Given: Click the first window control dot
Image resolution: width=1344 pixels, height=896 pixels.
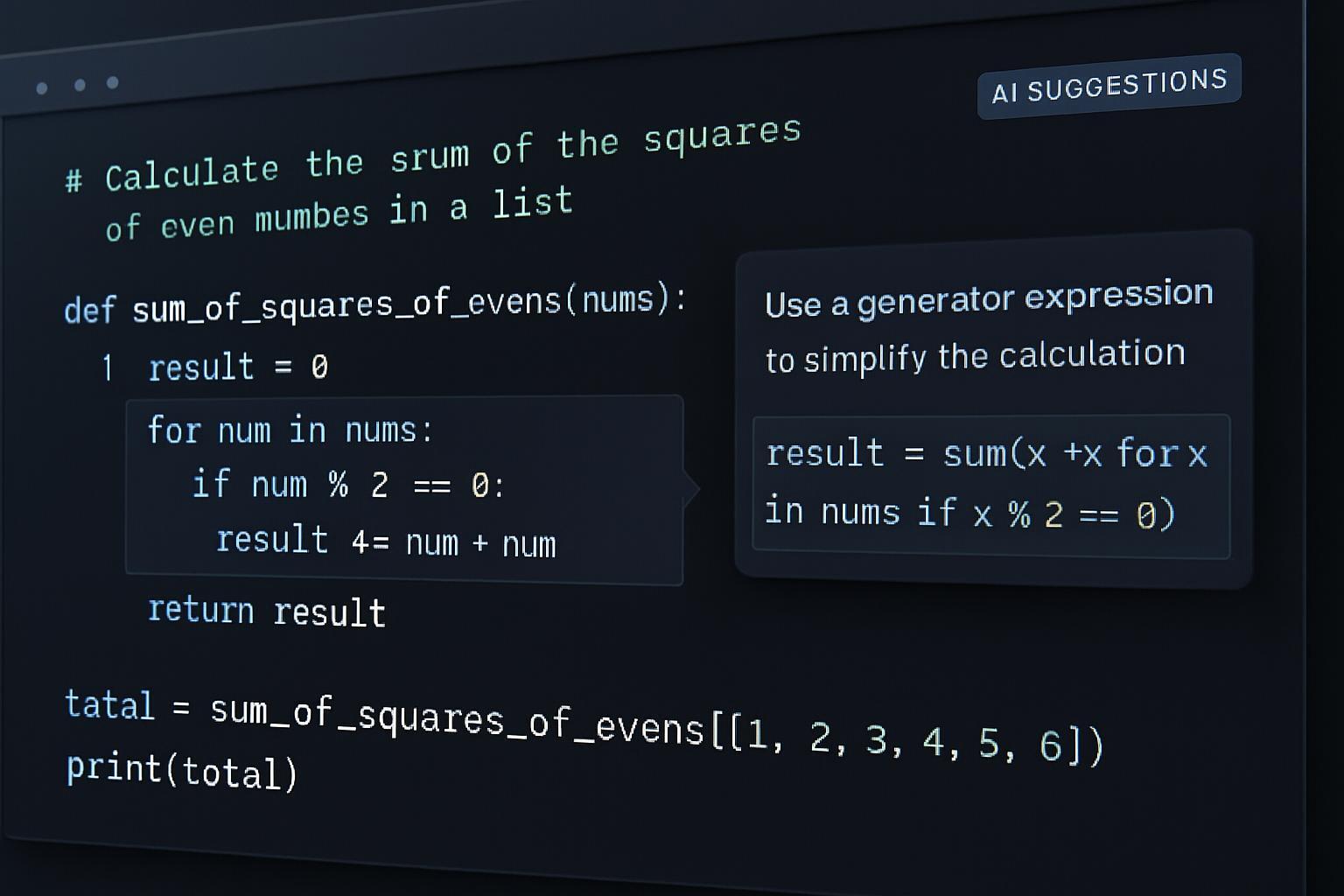Looking at the screenshot, I should point(42,87).
